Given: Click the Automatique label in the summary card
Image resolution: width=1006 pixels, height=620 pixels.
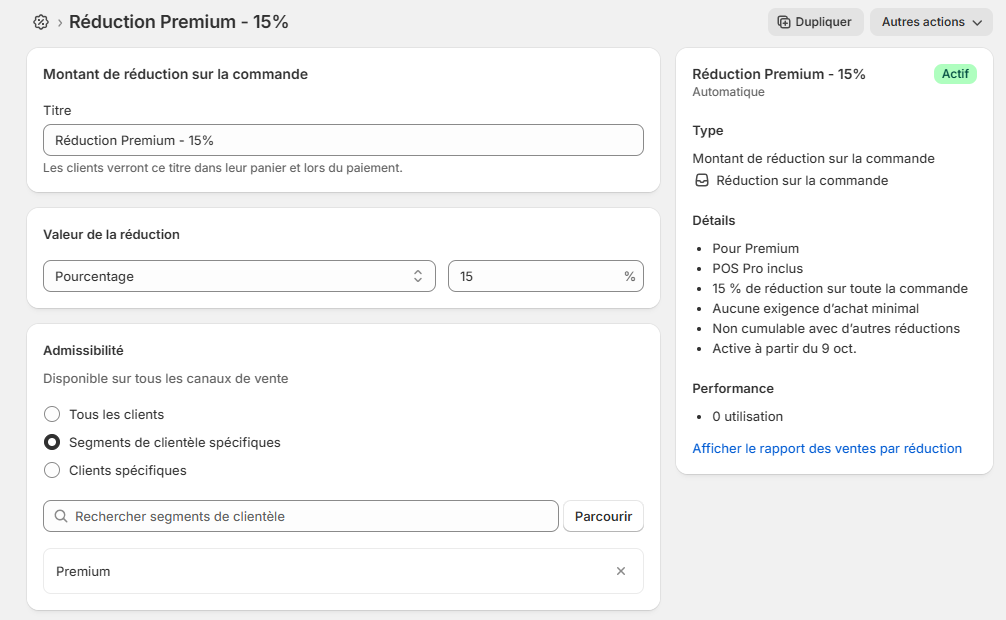Looking at the screenshot, I should click(728, 92).
